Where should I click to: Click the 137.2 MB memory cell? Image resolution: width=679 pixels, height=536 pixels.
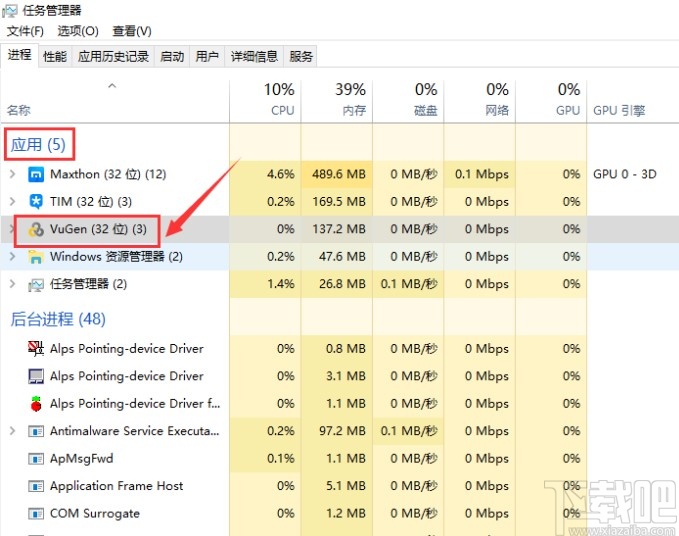point(337,229)
